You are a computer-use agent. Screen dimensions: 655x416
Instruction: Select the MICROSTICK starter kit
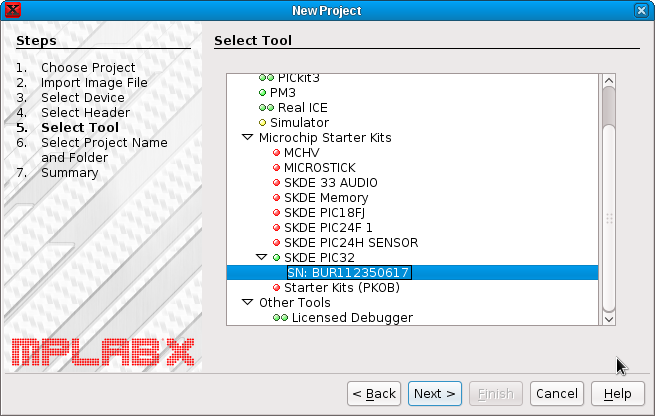[x=320, y=168]
